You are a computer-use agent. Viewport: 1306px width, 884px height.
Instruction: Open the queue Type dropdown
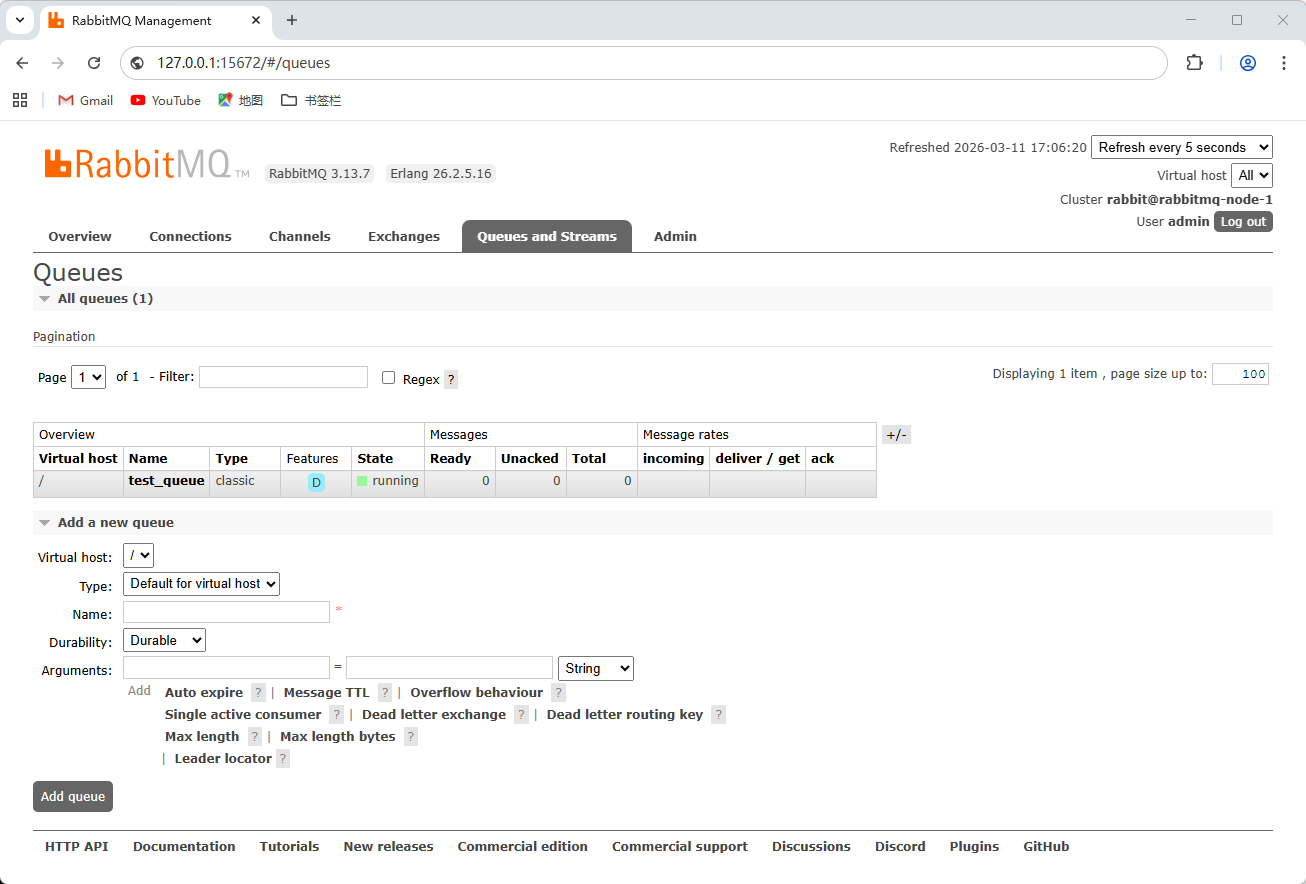[x=201, y=583]
